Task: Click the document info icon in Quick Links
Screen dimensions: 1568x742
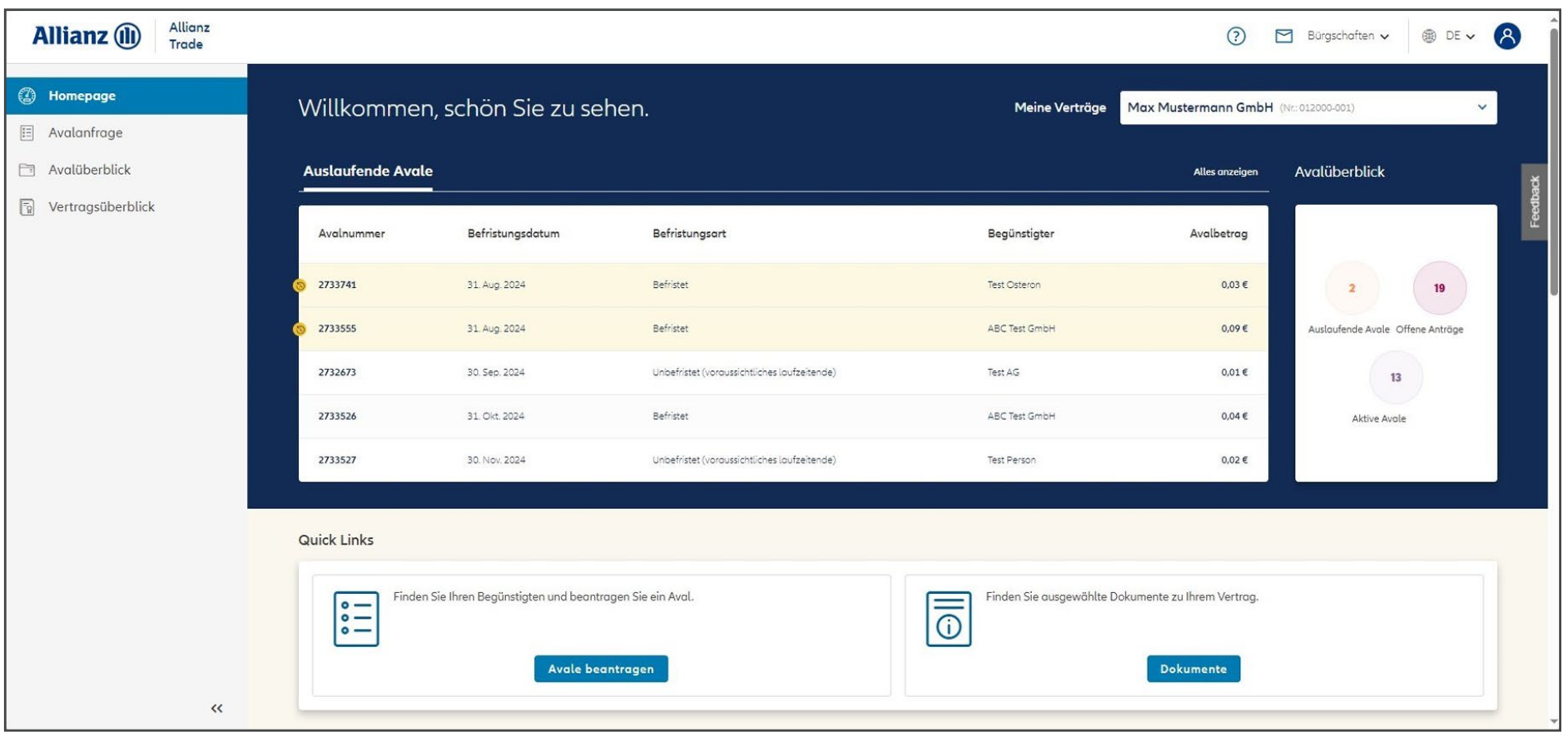Action: (x=948, y=619)
